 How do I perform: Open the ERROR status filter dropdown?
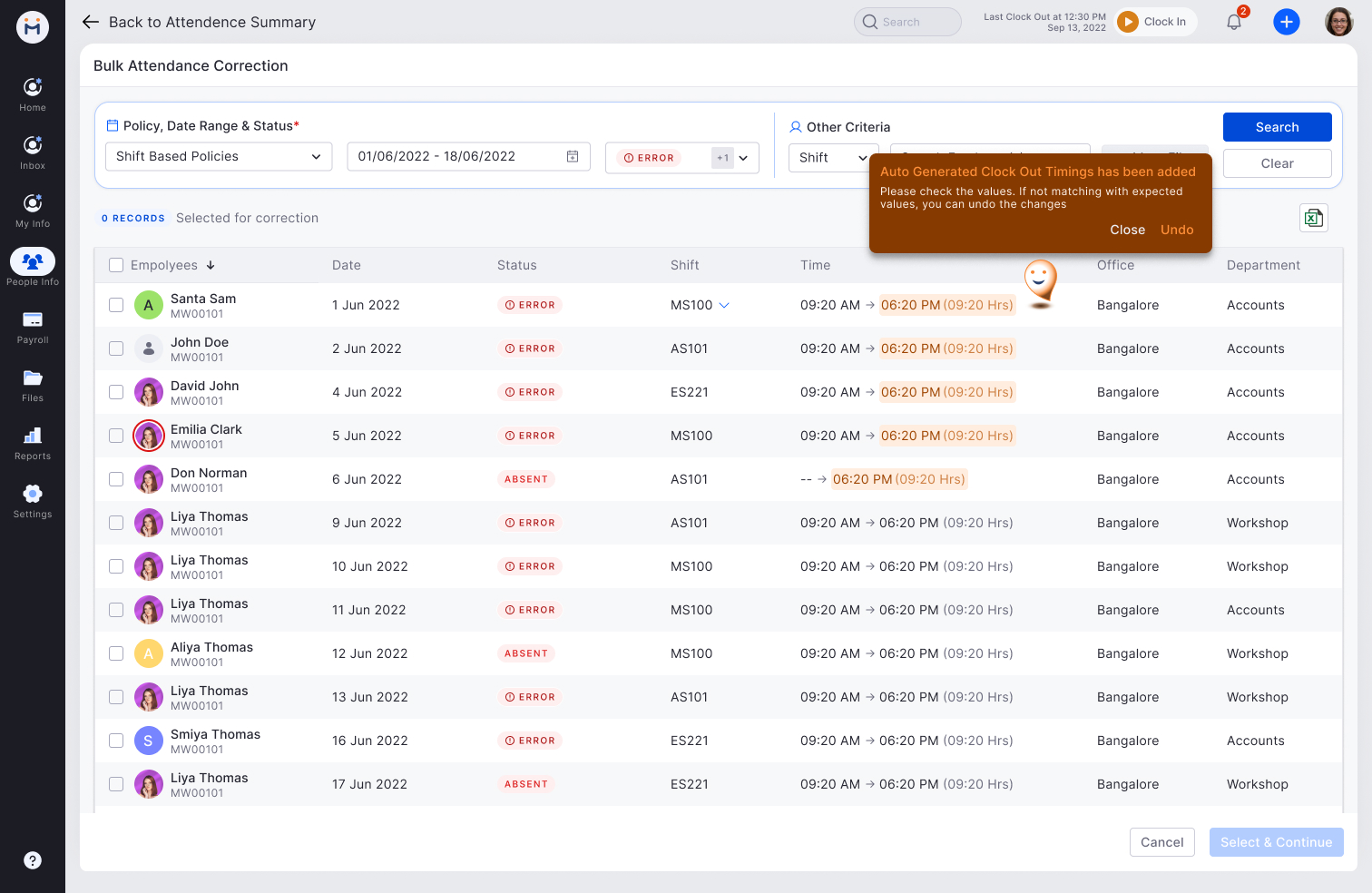(744, 157)
